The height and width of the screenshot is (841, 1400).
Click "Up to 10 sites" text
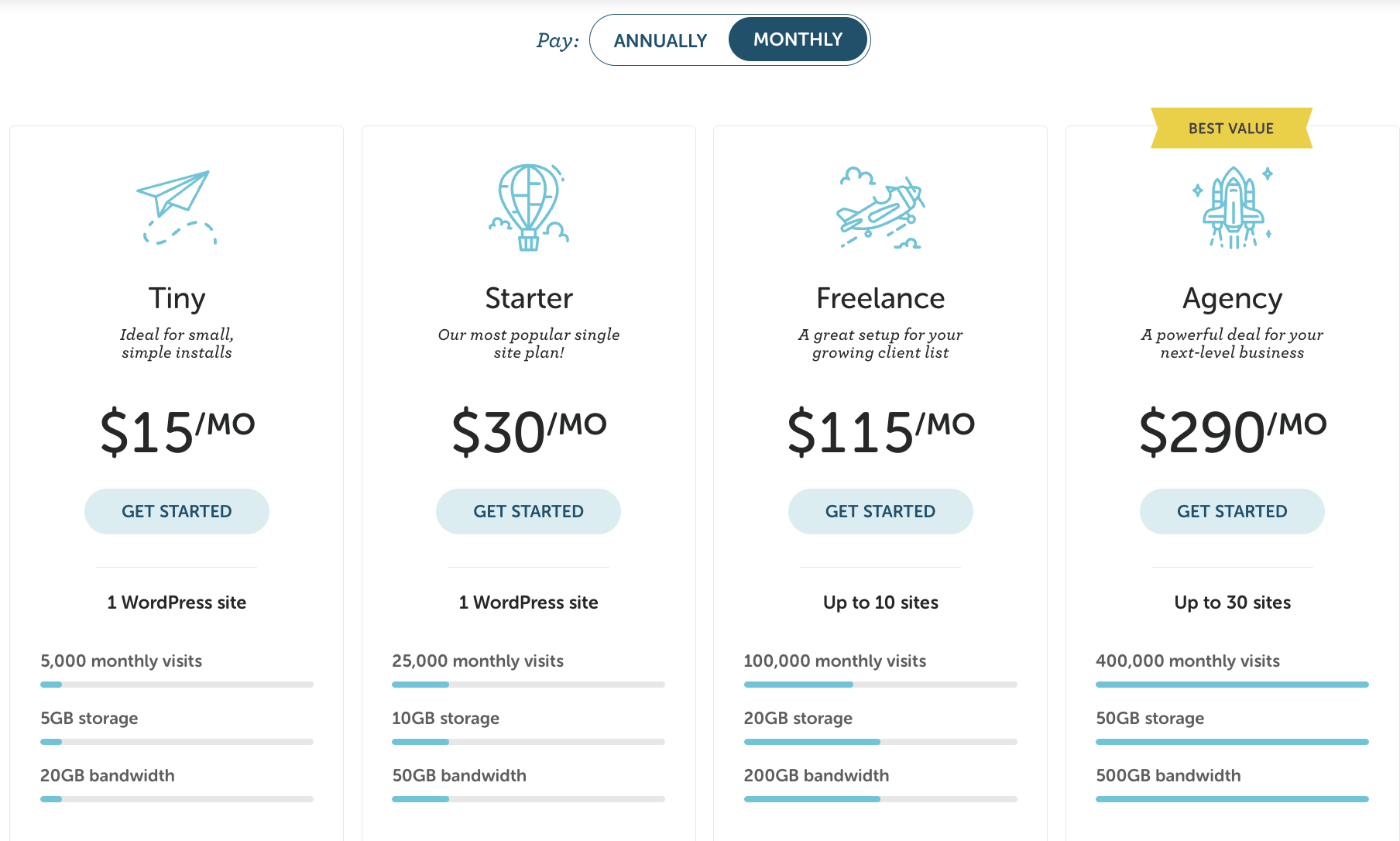coord(880,602)
